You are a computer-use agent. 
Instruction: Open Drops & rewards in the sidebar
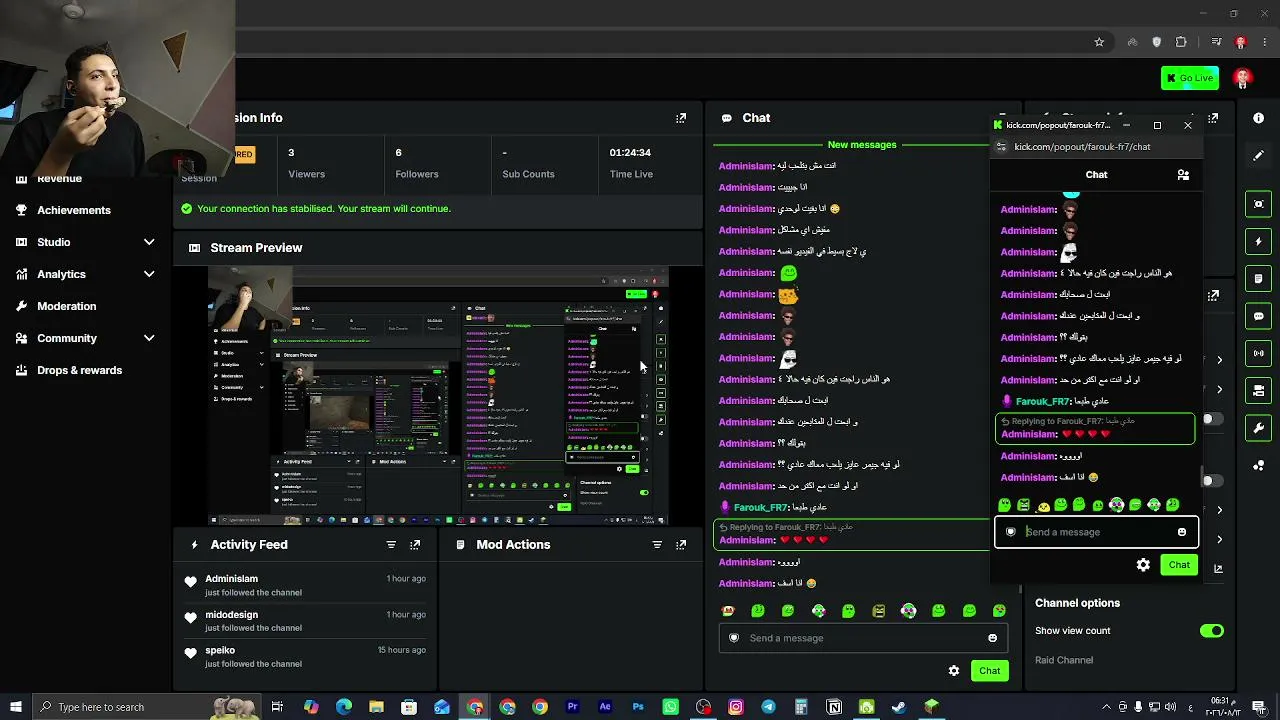pyautogui.click(x=80, y=370)
